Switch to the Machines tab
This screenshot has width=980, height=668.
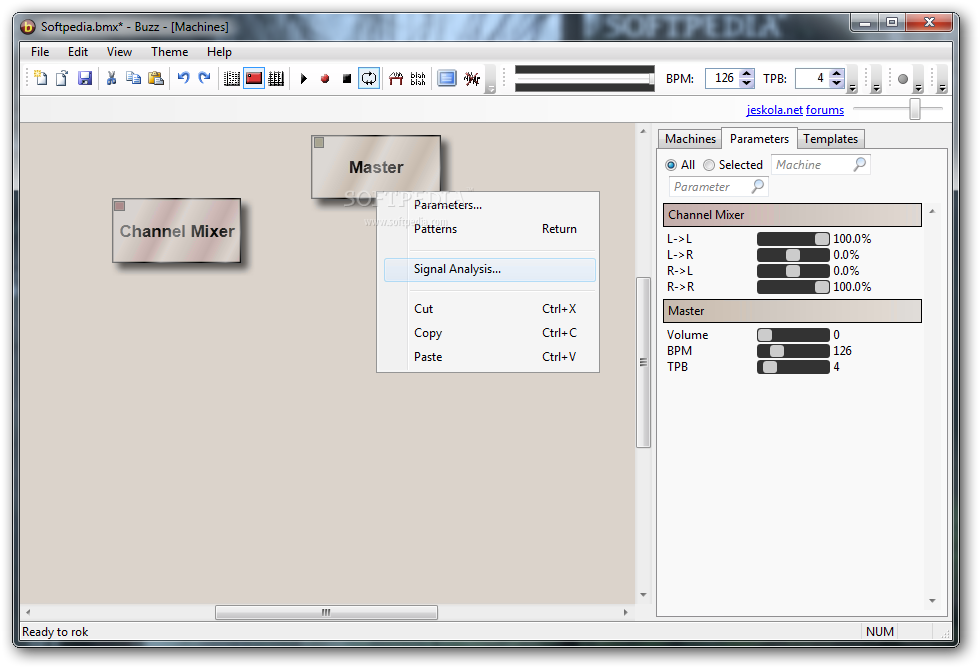690,139
